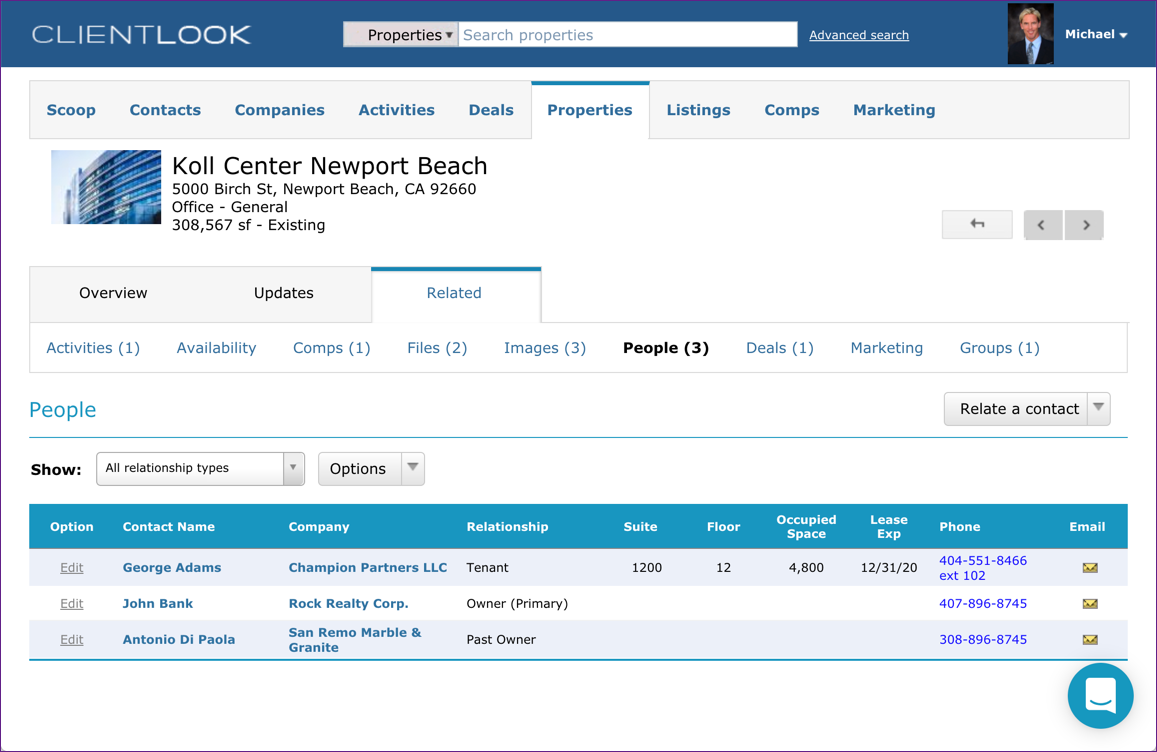The image size is (1157, 752).
Task: Show related Marketing sub-tab
Action: click(886, 348)
